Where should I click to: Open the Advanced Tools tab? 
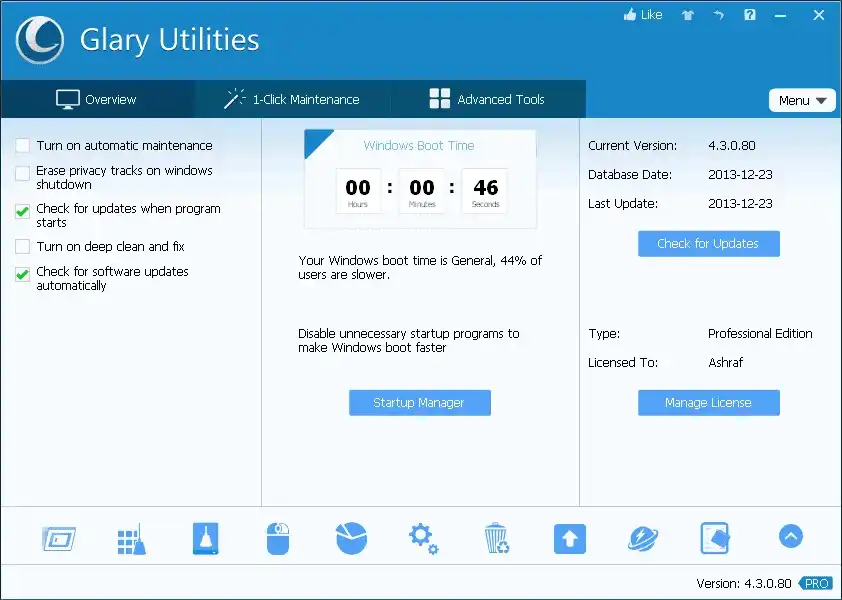[487, 99]
